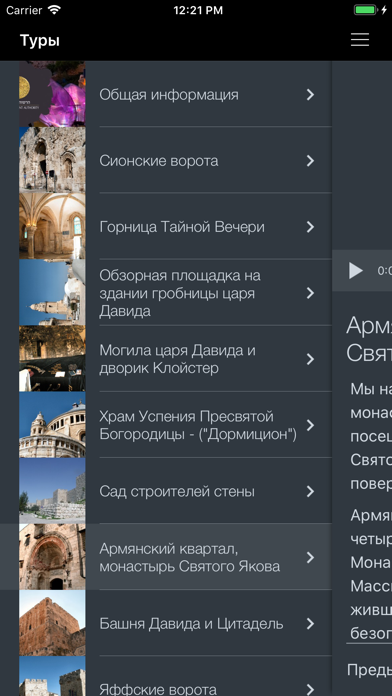Screen dimensions: 392x696
Task: Expand chevron for Сионские ворота
Action: (310, 160)
